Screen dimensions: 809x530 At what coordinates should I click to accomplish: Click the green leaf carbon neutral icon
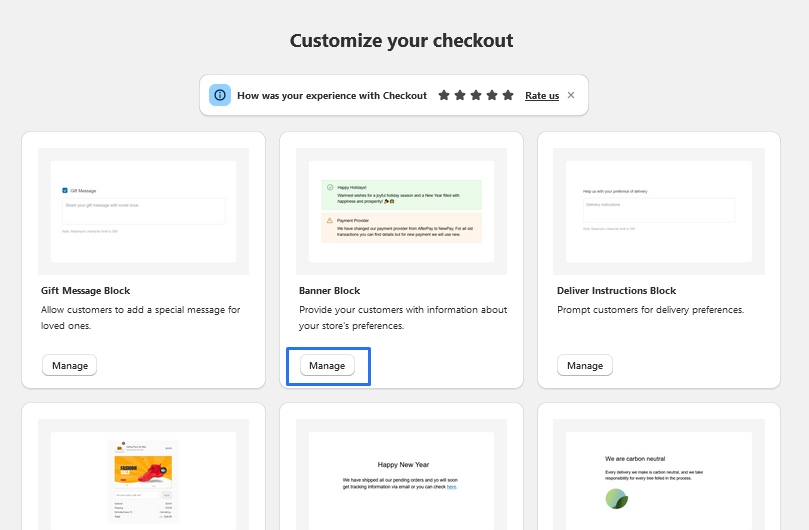[x=616, y=498]
